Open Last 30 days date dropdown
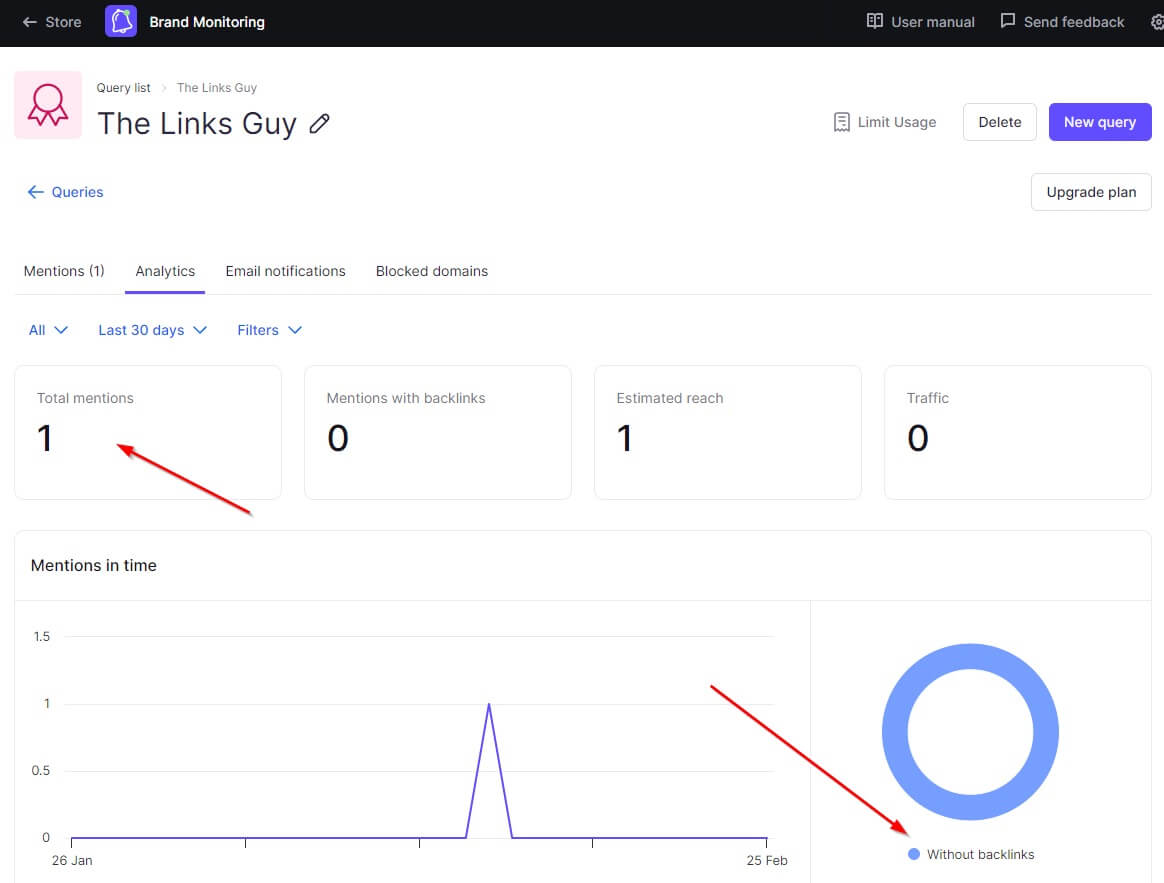This screenshot has height=883, width=1164. [152, 330]
